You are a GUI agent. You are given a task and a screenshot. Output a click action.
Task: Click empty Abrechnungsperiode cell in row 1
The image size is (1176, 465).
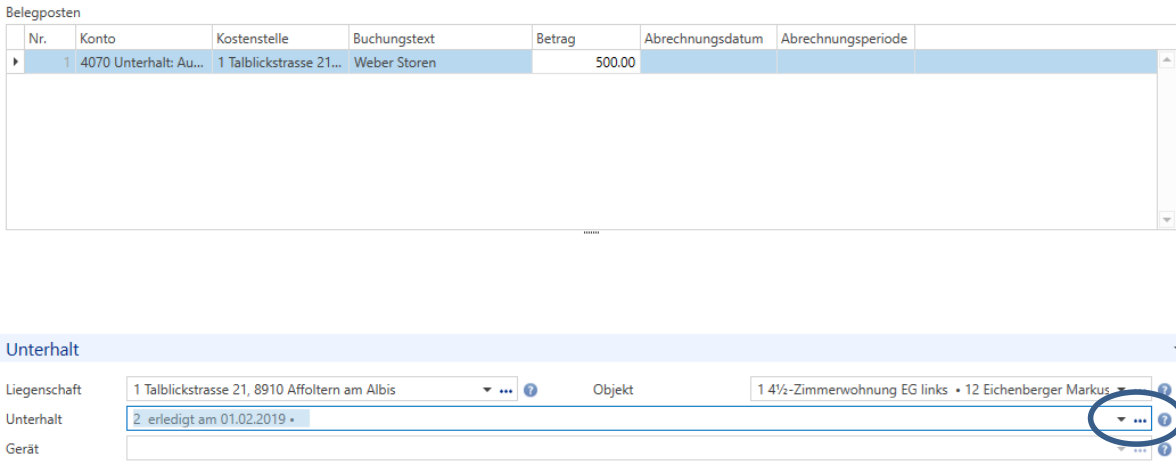pyautogui.click(x=845, y=62)
